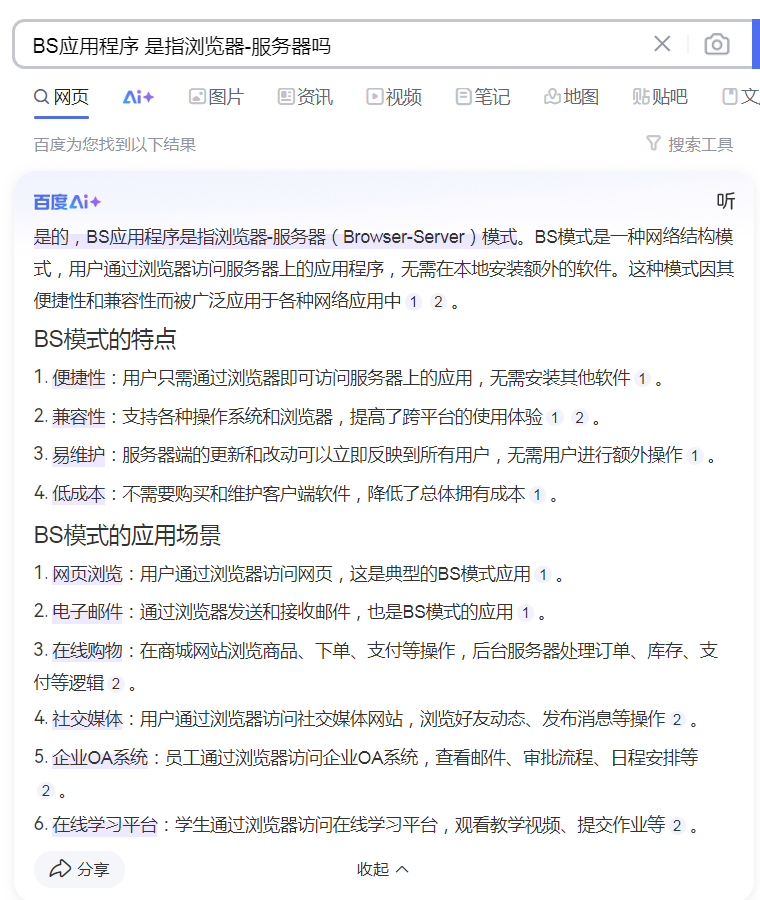The height and width of the screenshot is (900, 760).
Task: Open the 图片 tab
Action: [x=216, y=97]
